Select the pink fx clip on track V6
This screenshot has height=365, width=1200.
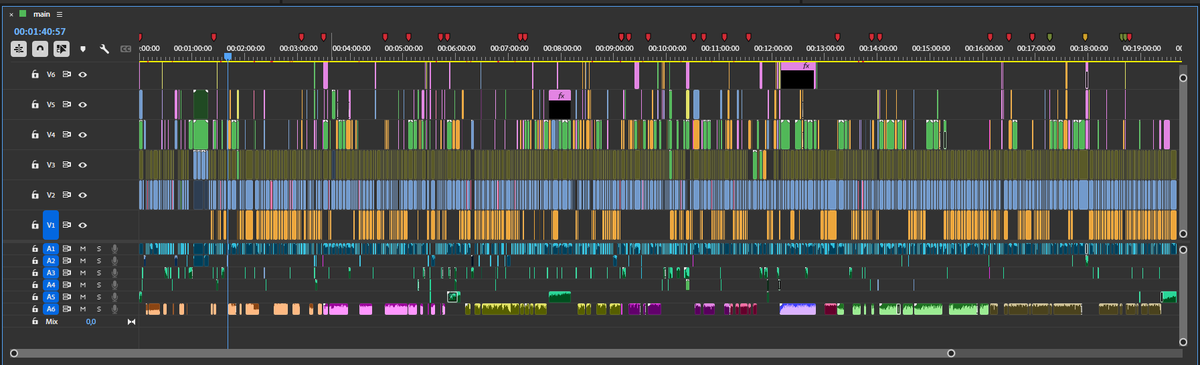pos(798,75)
